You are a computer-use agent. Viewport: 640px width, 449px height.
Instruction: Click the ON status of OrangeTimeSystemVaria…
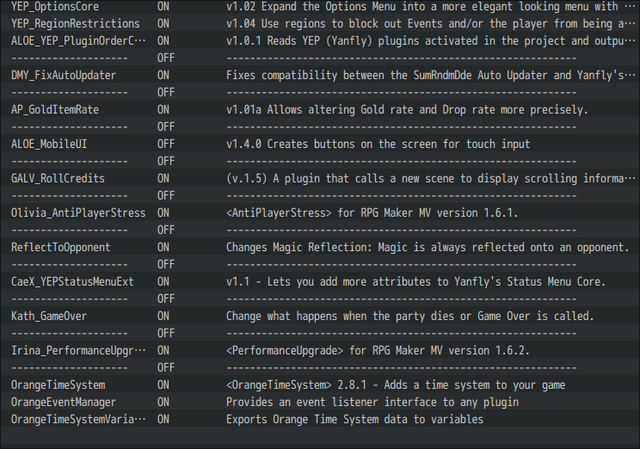tap(163, 419)
